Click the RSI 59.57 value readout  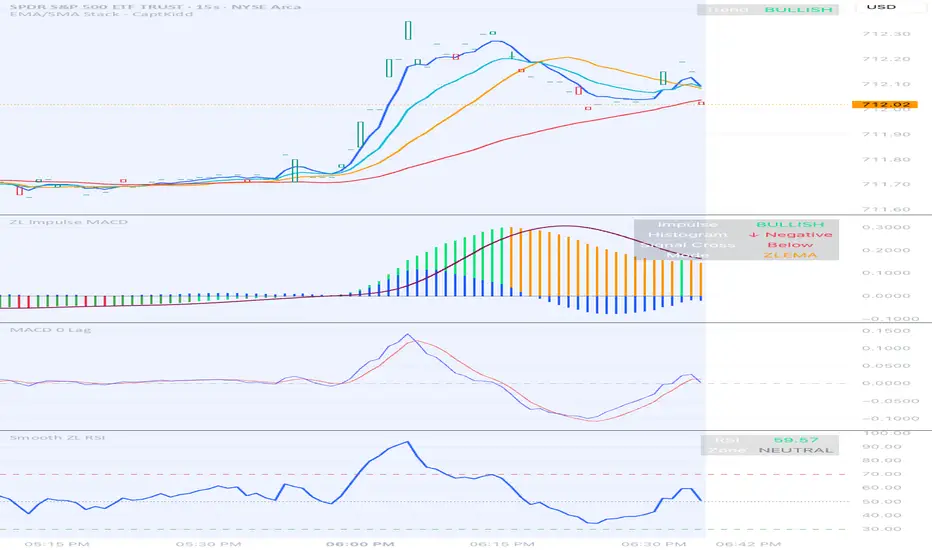[x=796, y=440]
